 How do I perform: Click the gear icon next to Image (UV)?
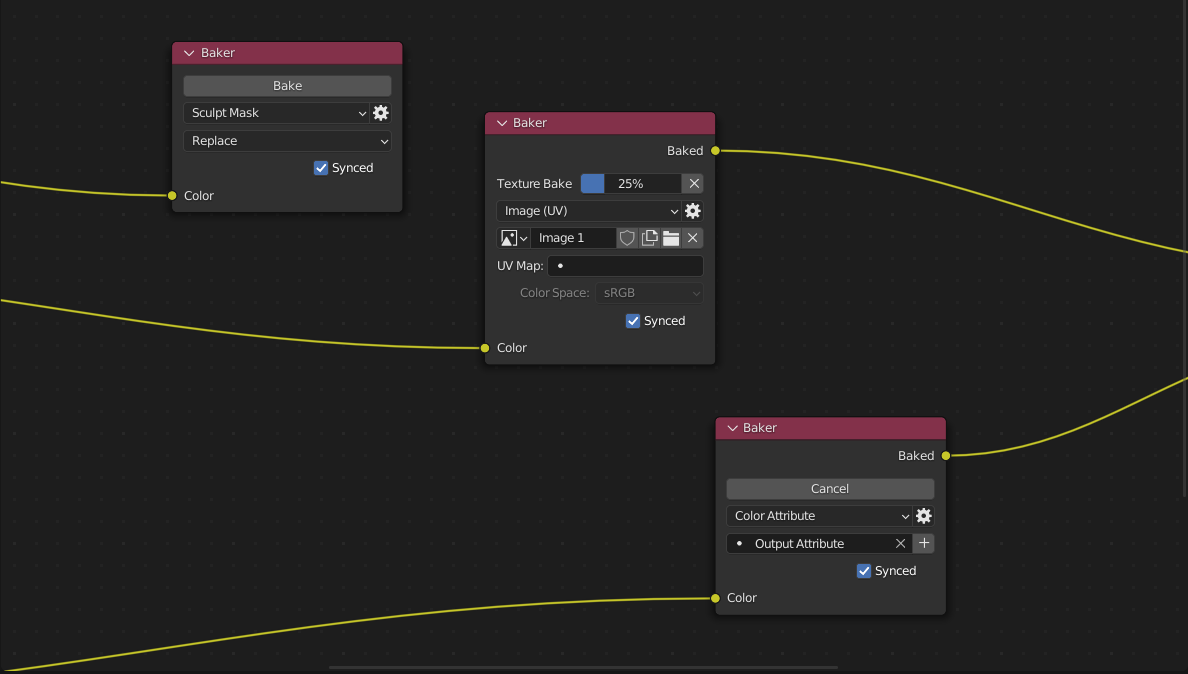693,211
